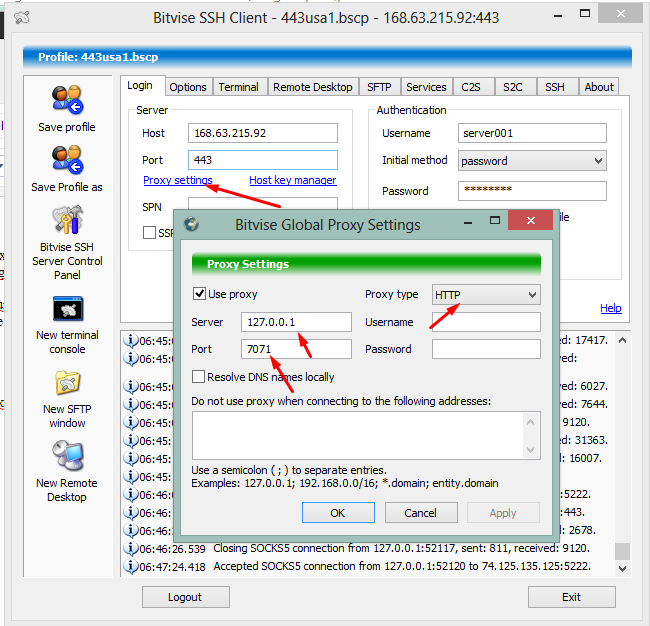Click the globe icon in Proxy Settings title bar
The image size is (650, 626).
pos(192,224)
